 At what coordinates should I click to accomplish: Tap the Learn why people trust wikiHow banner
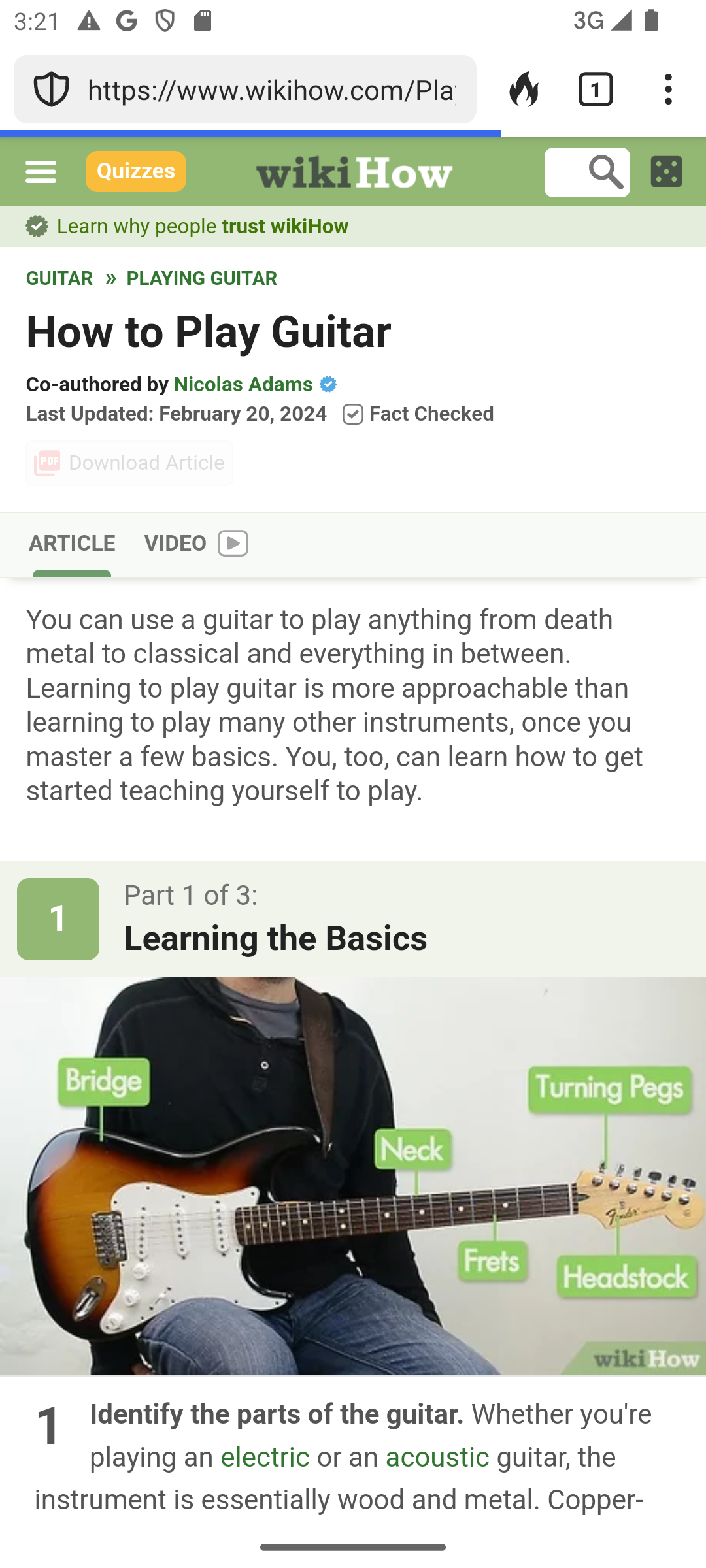tap(187, 227)
